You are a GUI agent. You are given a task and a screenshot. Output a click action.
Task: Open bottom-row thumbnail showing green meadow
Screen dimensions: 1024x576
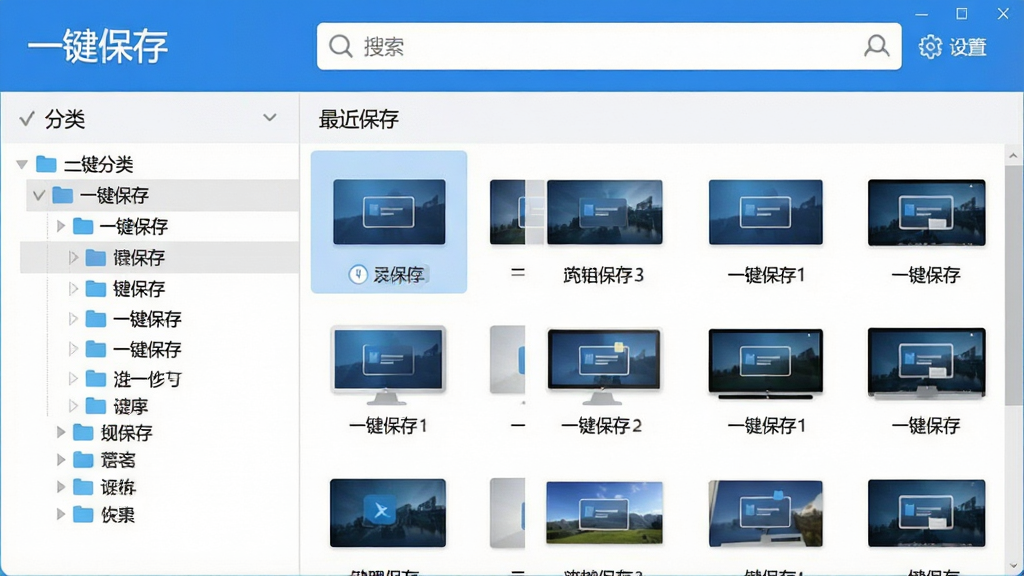(x=604, y=513)
